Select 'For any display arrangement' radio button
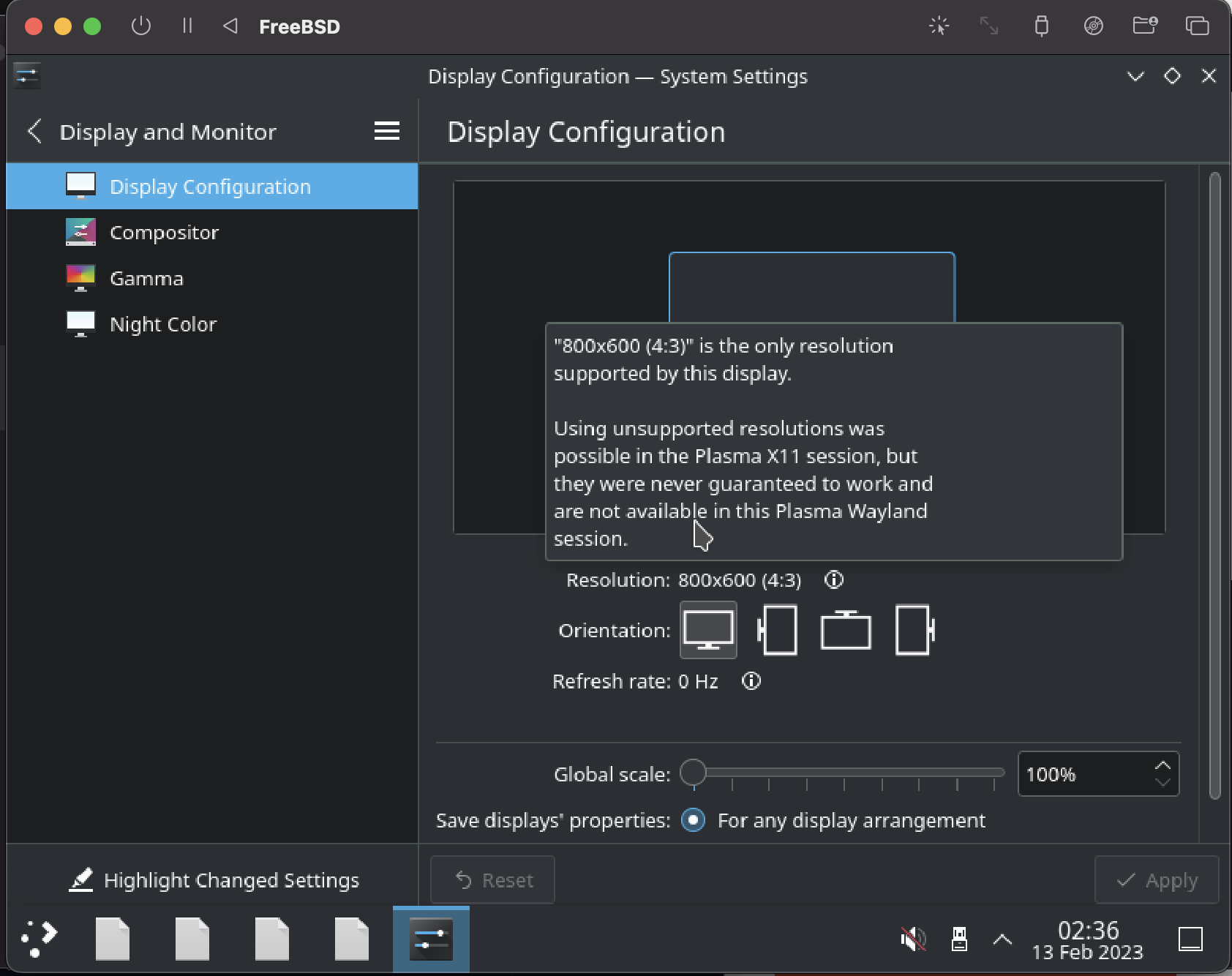 coord(693,820)
